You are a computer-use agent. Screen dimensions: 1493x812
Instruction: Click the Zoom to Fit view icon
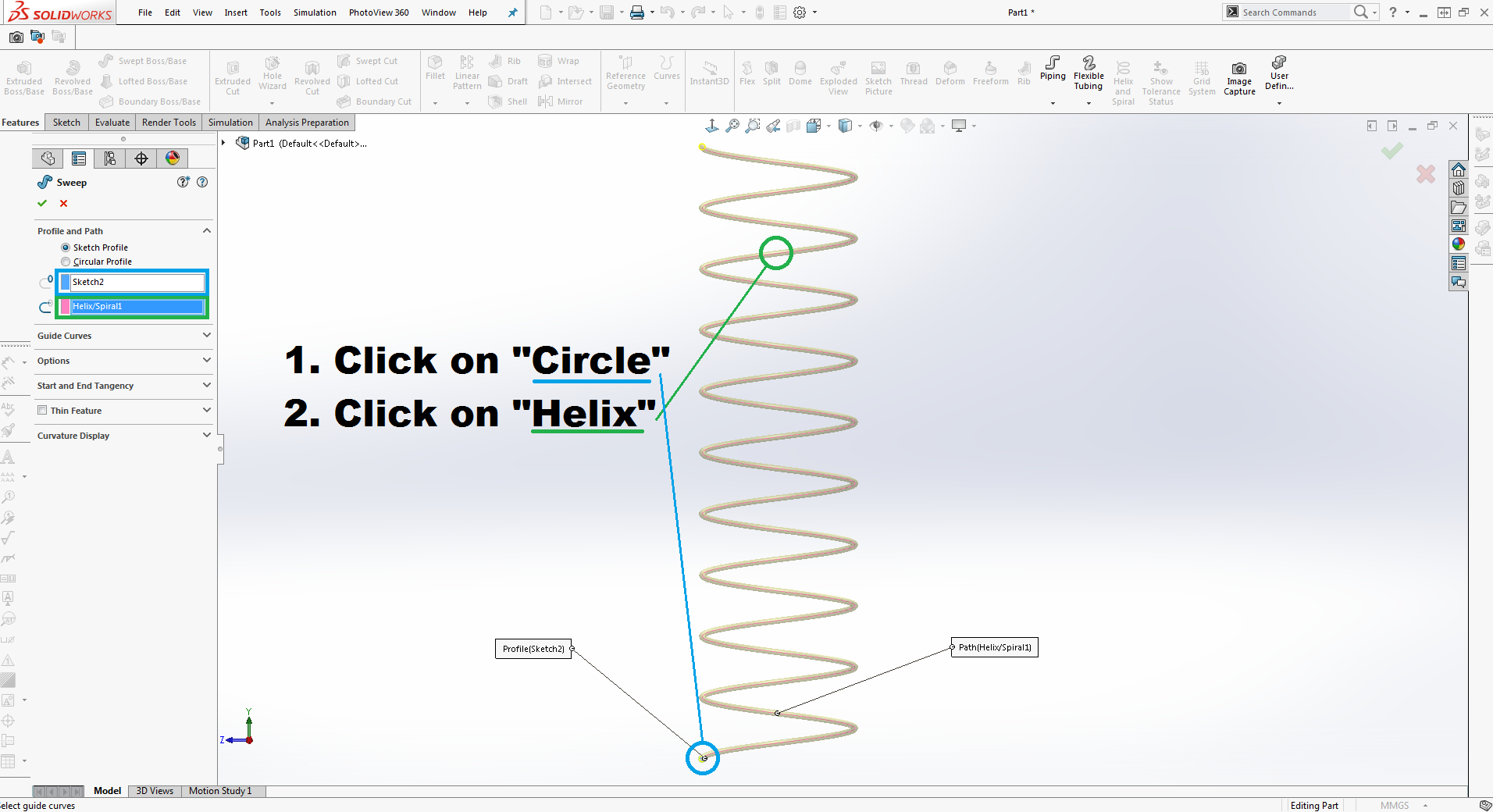[x=732, y=126]
